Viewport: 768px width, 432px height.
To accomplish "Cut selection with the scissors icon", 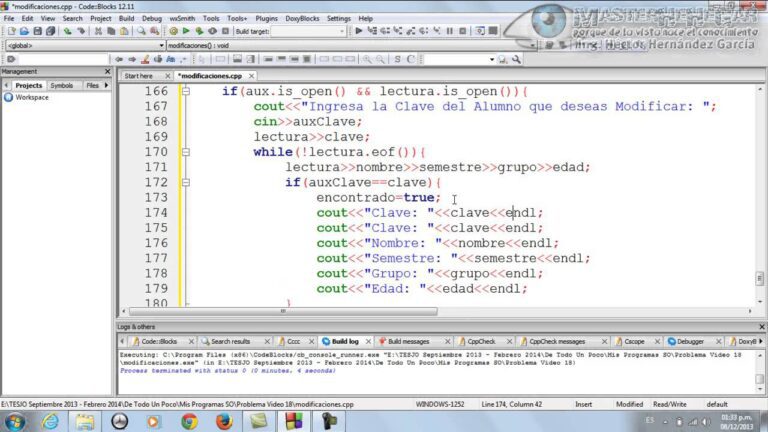I will [x=98, y=31].
